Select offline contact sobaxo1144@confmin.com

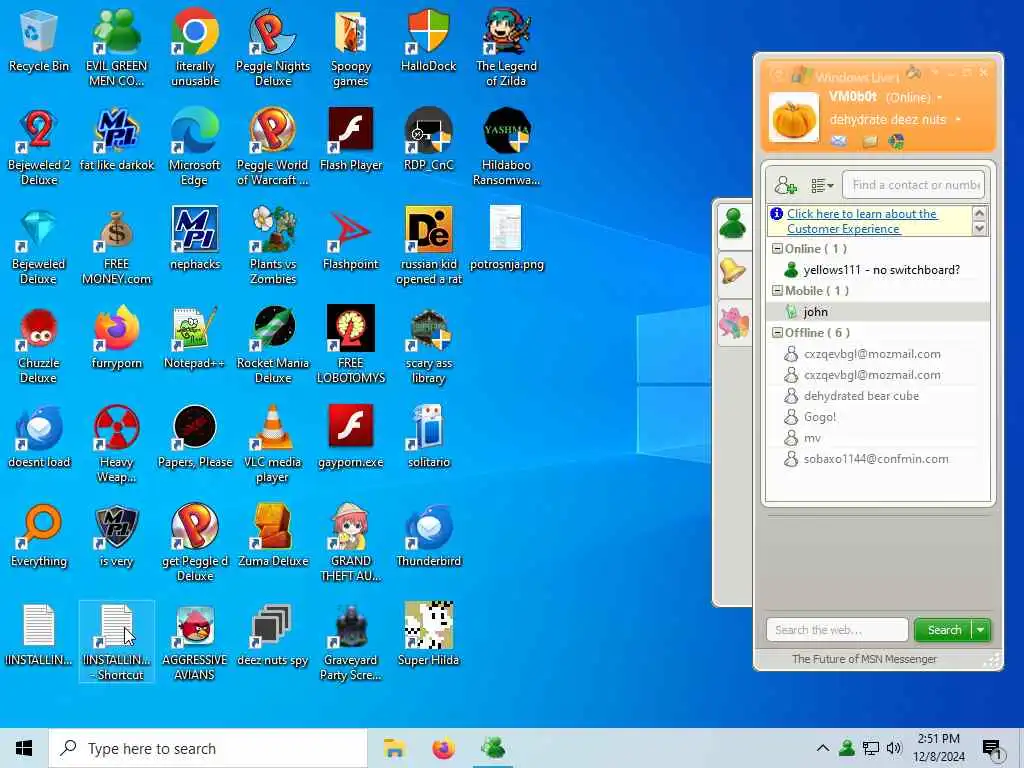tap(877, 458)
